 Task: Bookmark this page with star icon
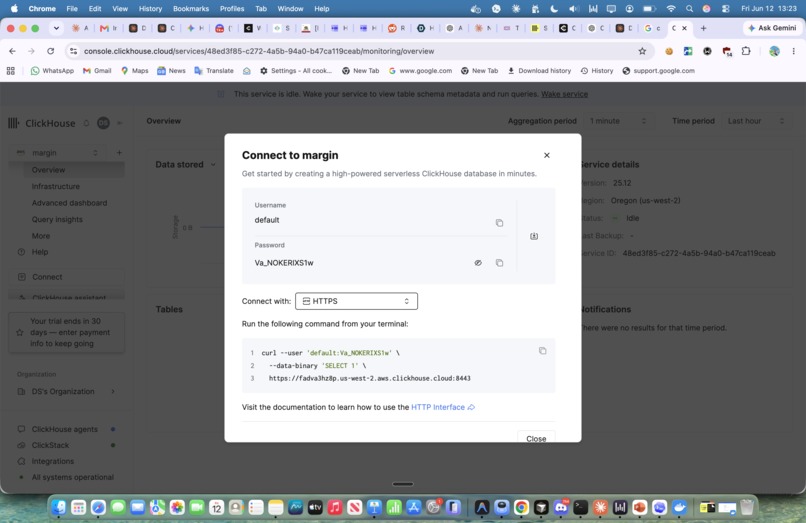click(x=642, y=51)
